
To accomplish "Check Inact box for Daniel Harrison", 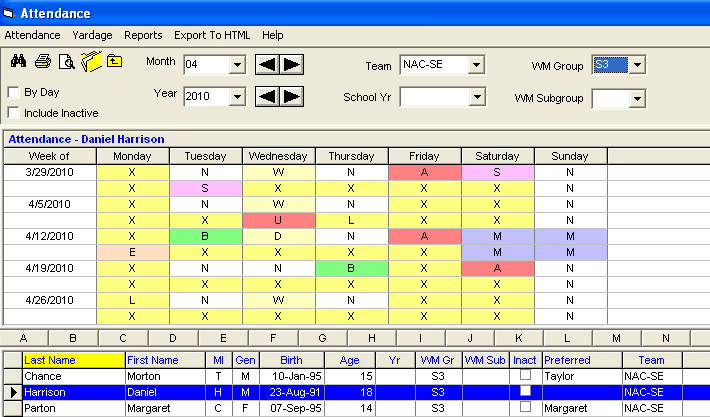I will point(525,392).
